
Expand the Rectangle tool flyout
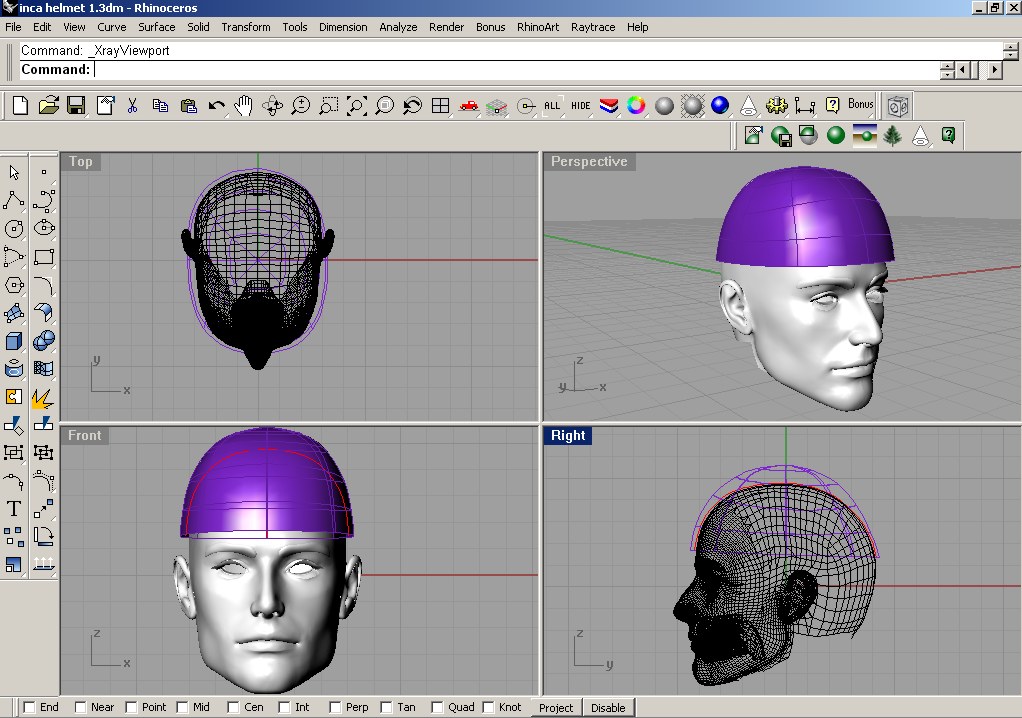pyautogui.click(x=43, y=257)
